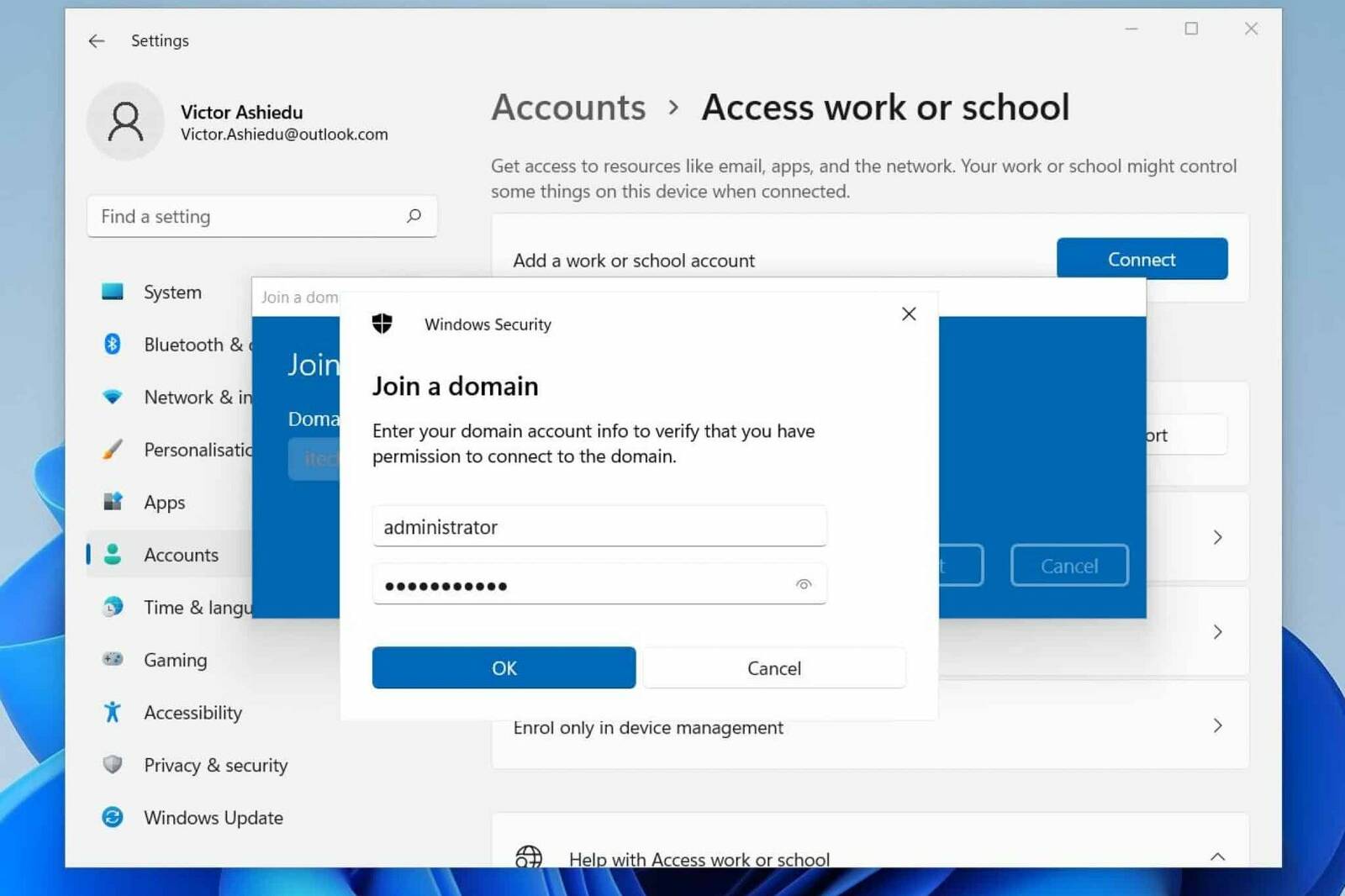Click the Accessibility figure icon

[x=112, y=712]
